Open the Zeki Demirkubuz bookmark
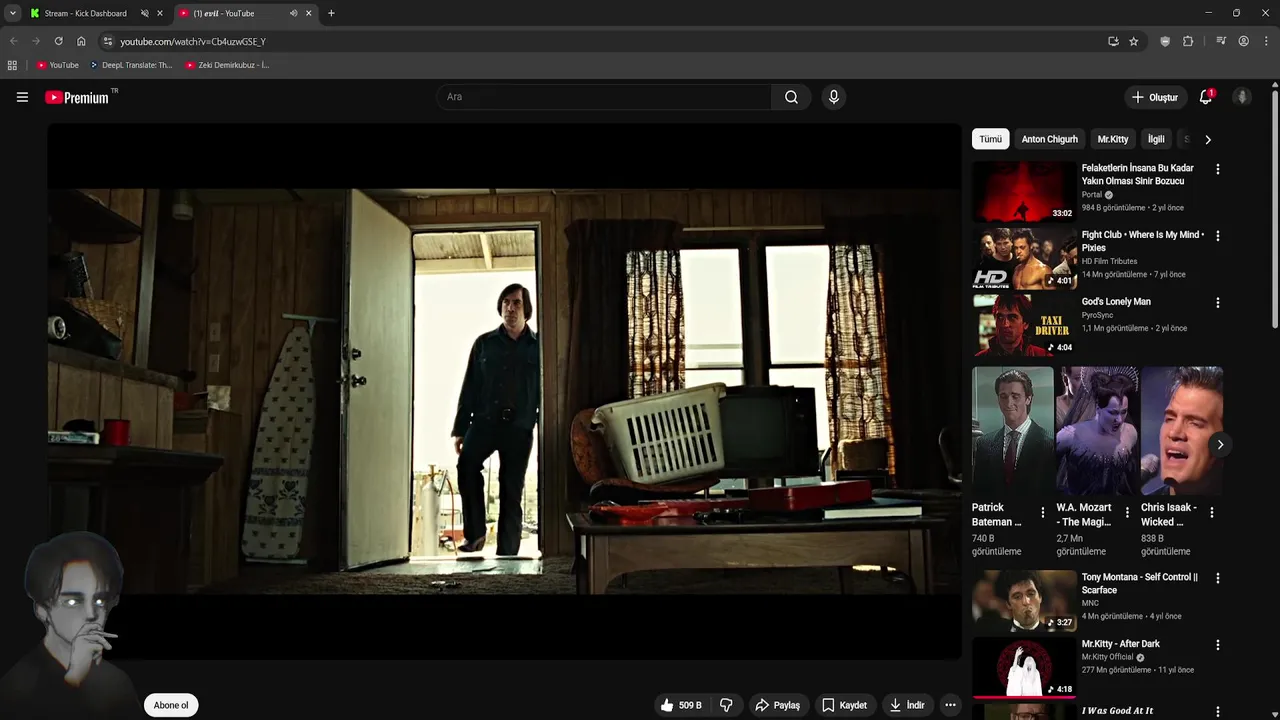Viewport: 1280px width, 720px height. click(x=227, y=65)
